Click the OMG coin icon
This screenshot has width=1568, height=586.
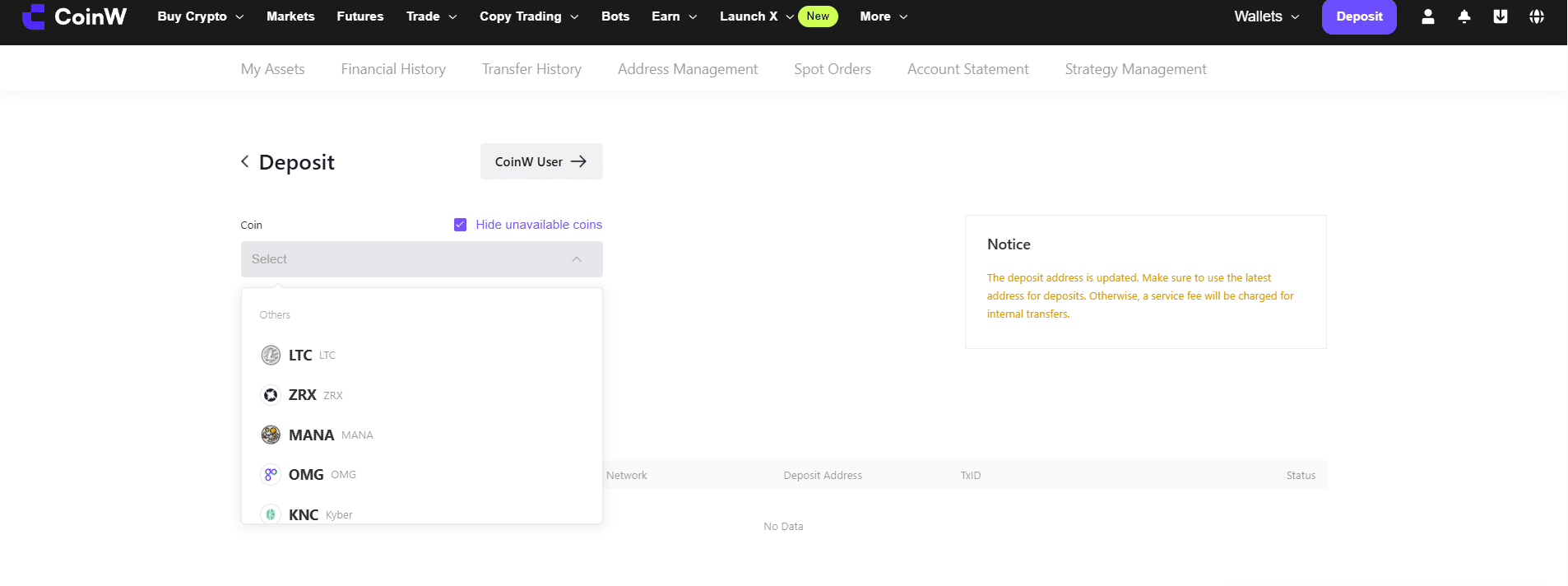[x=271, y=474]
